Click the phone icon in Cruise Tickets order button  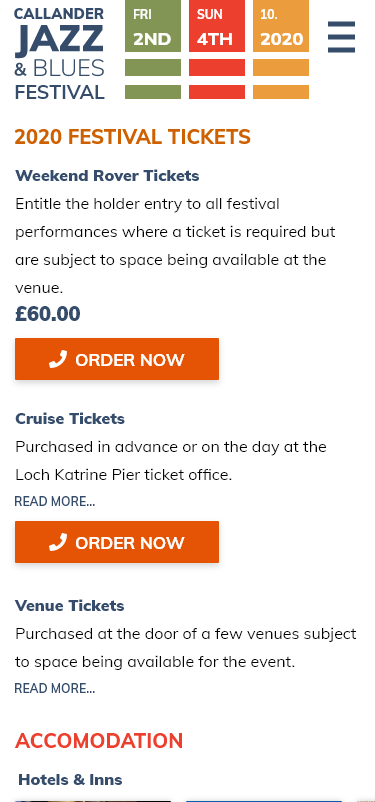point(58,542)
